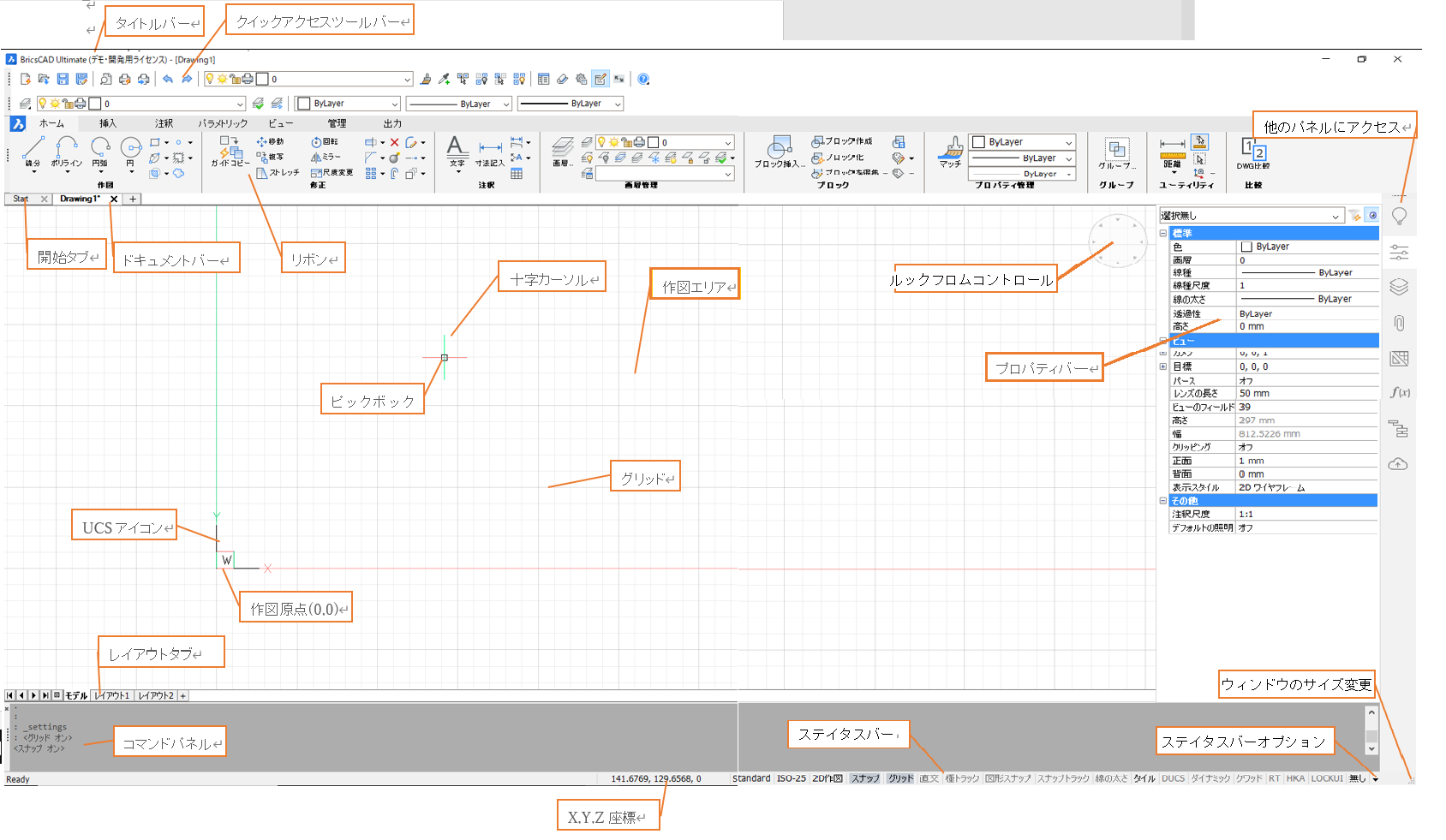Add a new document tab with plus button
Viewport: 1446px width, 840px height.
[133, 199]
